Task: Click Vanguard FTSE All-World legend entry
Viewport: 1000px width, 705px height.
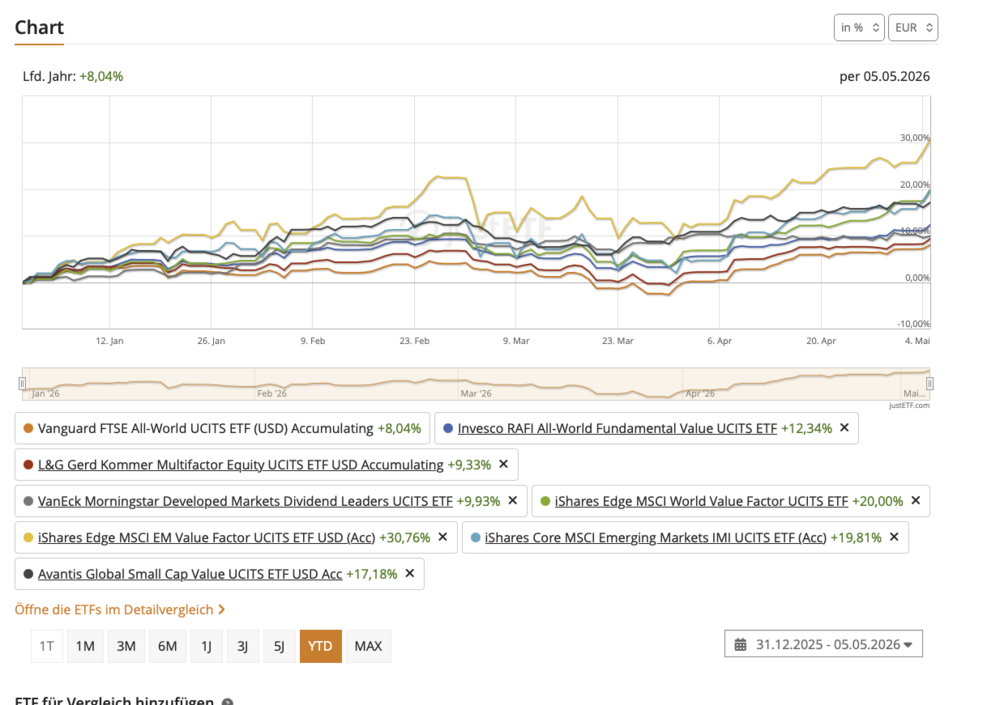Action: pyautogui.click(x=222, y=428)
